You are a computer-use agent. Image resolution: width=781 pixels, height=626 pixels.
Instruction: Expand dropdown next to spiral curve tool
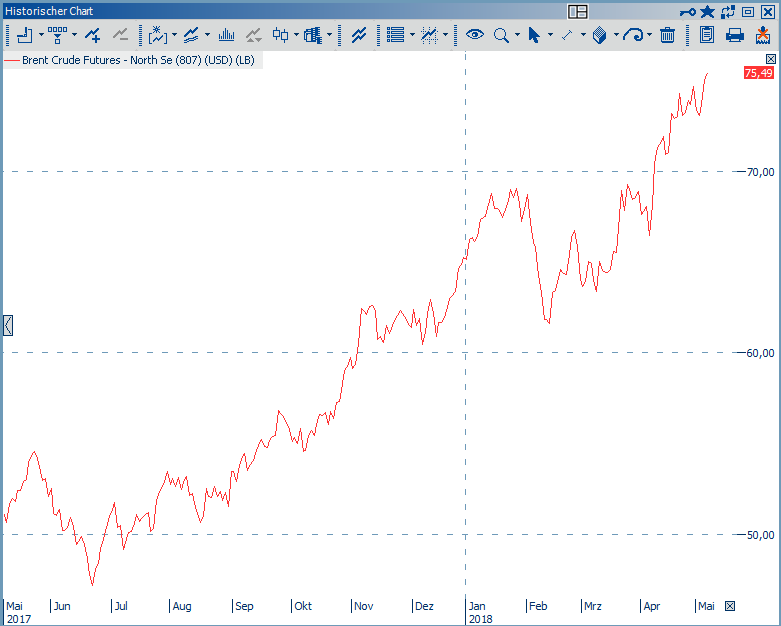(x=650, y=35)
